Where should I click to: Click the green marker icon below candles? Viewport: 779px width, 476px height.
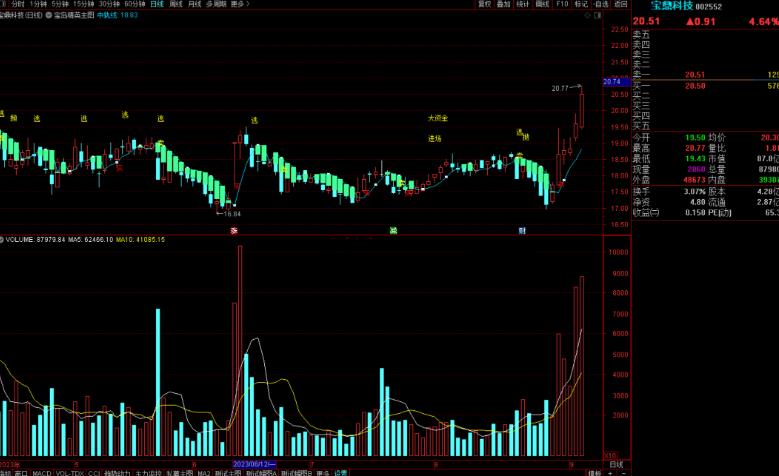393,231
